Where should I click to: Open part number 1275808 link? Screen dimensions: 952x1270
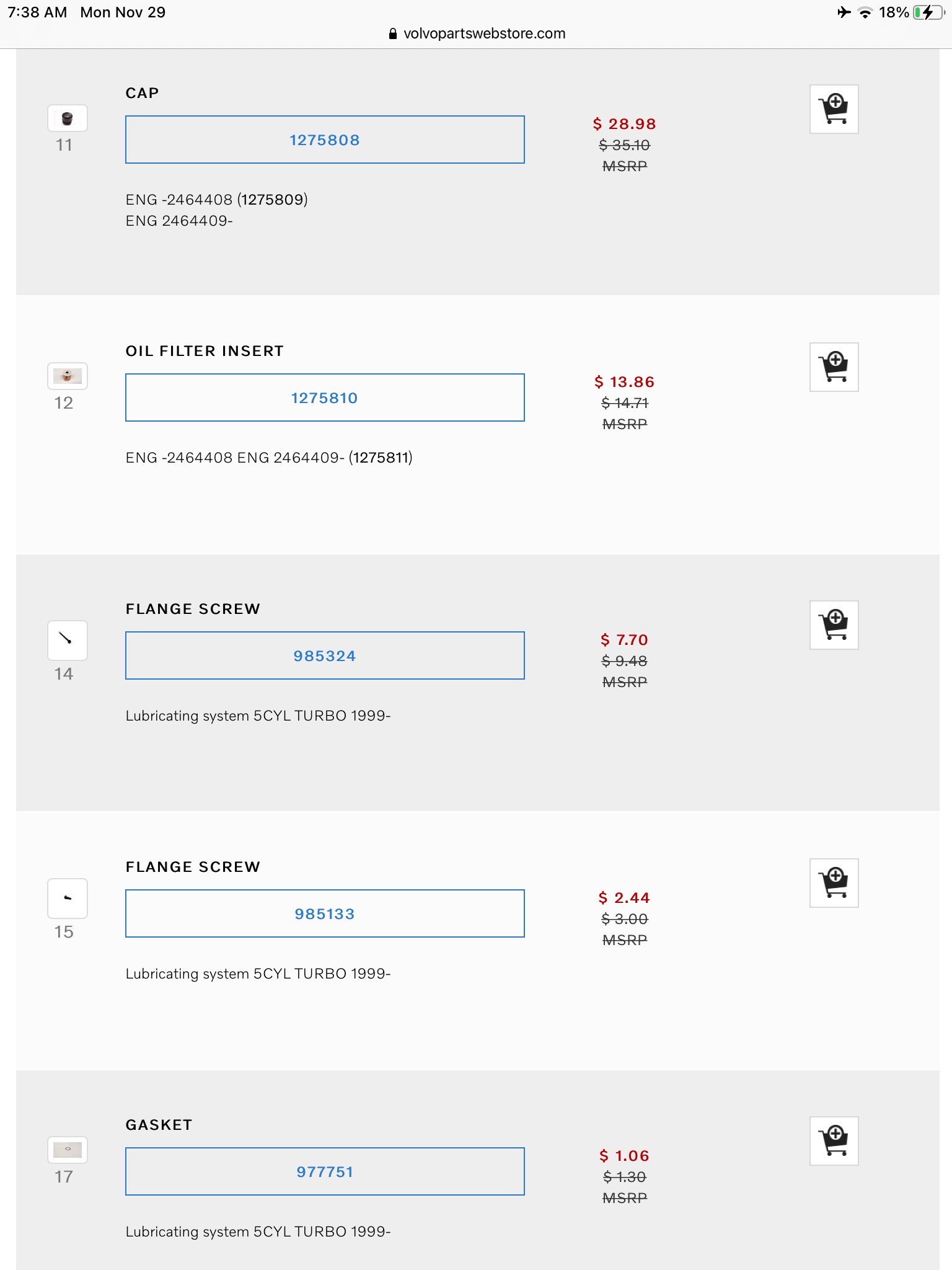pyautogui.click(x=325, y=140)
